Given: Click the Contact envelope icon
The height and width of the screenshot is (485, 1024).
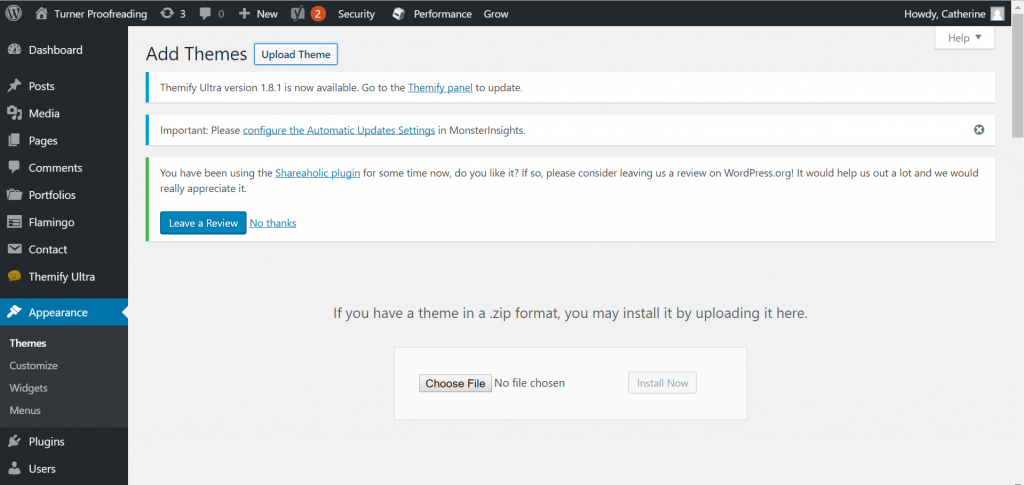Looking at the screenshot, I should [14, 249].
